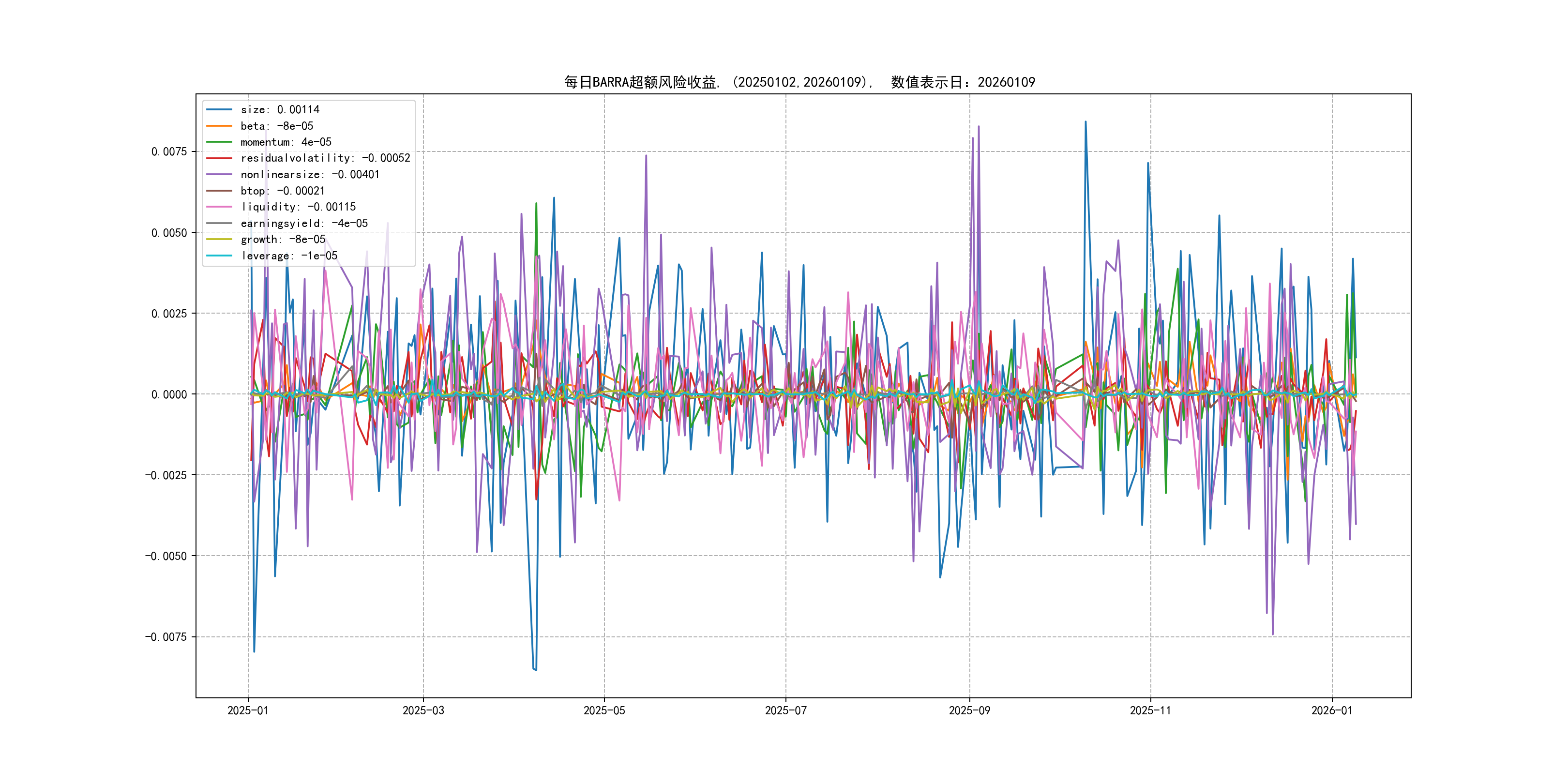Screen dimensions: 1568x784
Task: Click the 0.0000 y-axis tick label
Action: (169, 394)
